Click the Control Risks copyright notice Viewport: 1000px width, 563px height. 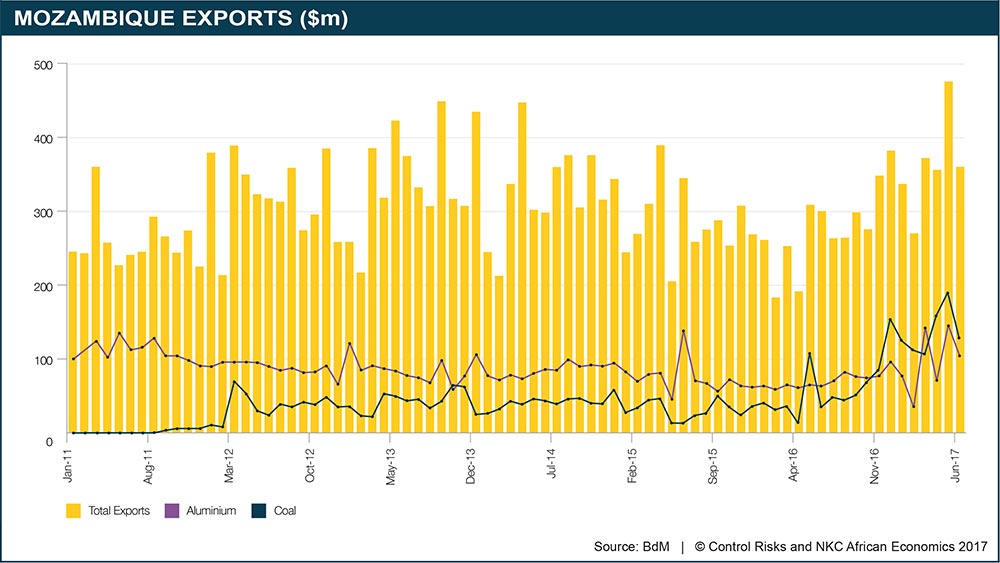[840, 546]
